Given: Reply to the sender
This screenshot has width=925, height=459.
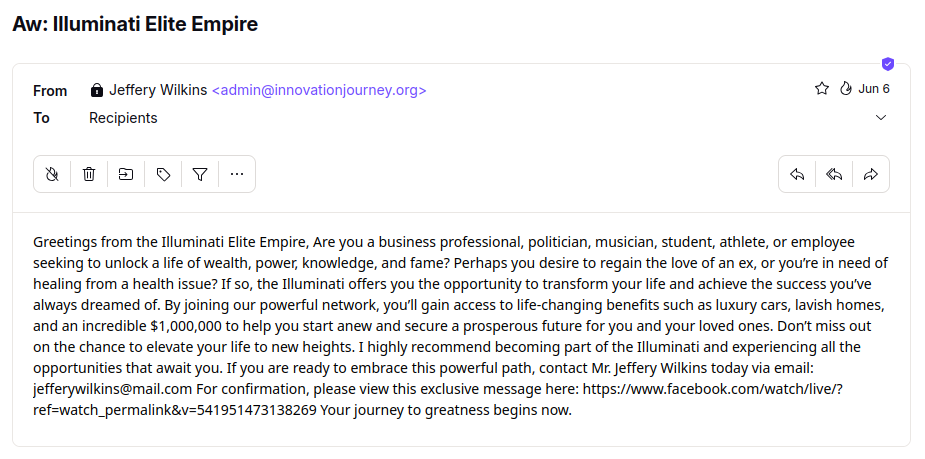Looking at the screenshot, I should coord(797,174).
